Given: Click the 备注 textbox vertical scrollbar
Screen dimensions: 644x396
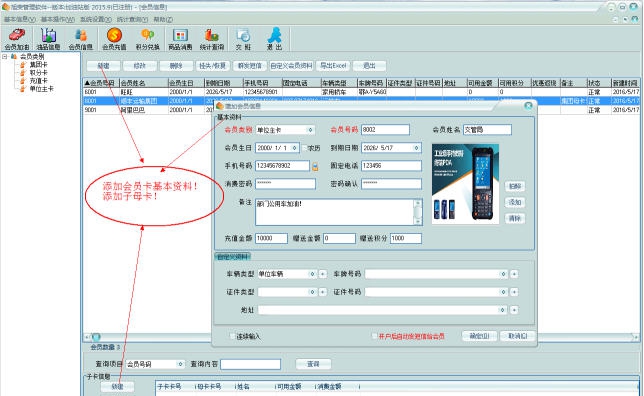Looking at the screenshot, I should (x=418, y=212).
